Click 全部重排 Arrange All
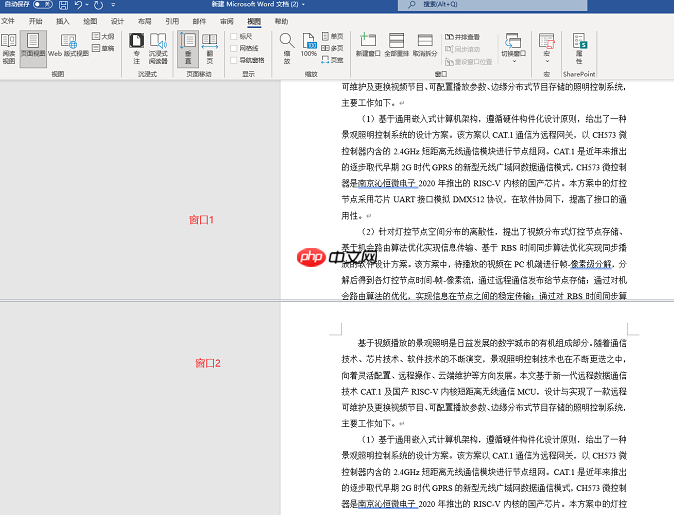The image size is (674, 515). coord(396,45)
